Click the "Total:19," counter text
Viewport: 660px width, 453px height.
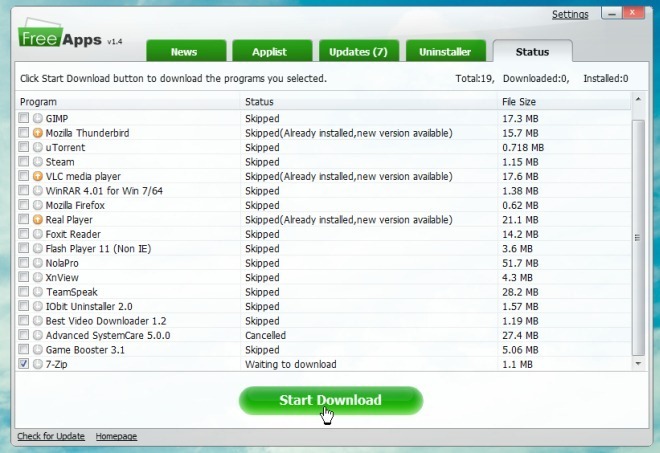(475, 79)
